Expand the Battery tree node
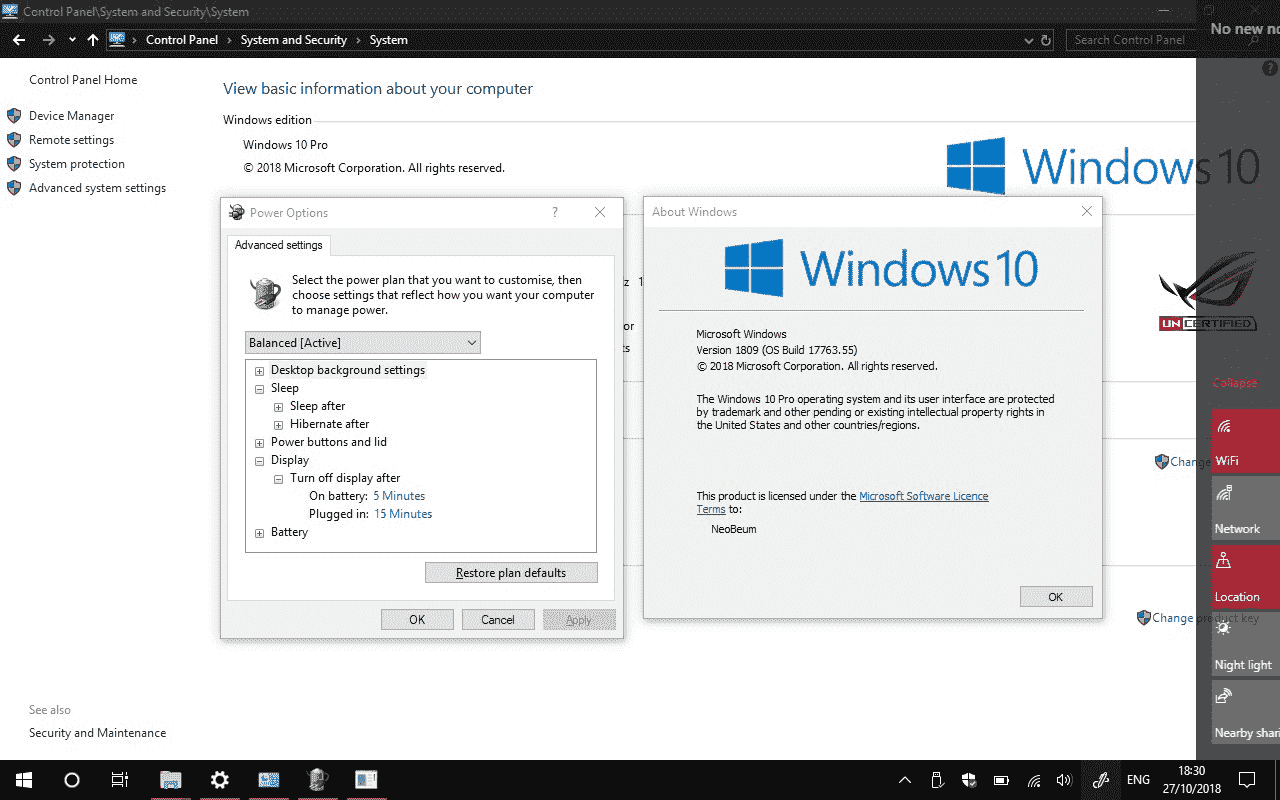1280x800 pixels. (260, 533)
